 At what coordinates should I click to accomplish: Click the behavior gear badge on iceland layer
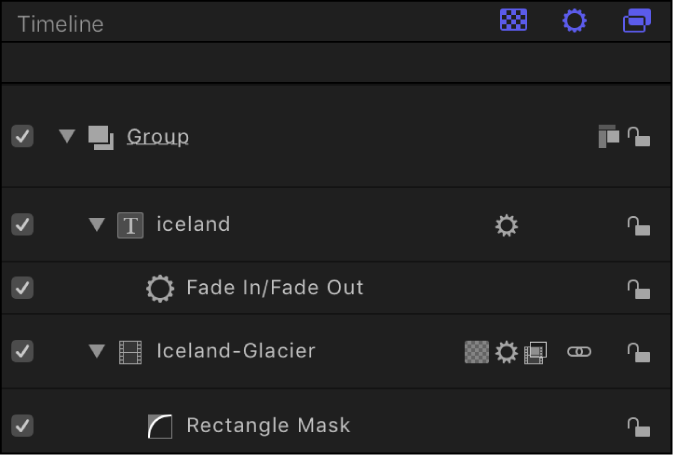click(507, 226)
